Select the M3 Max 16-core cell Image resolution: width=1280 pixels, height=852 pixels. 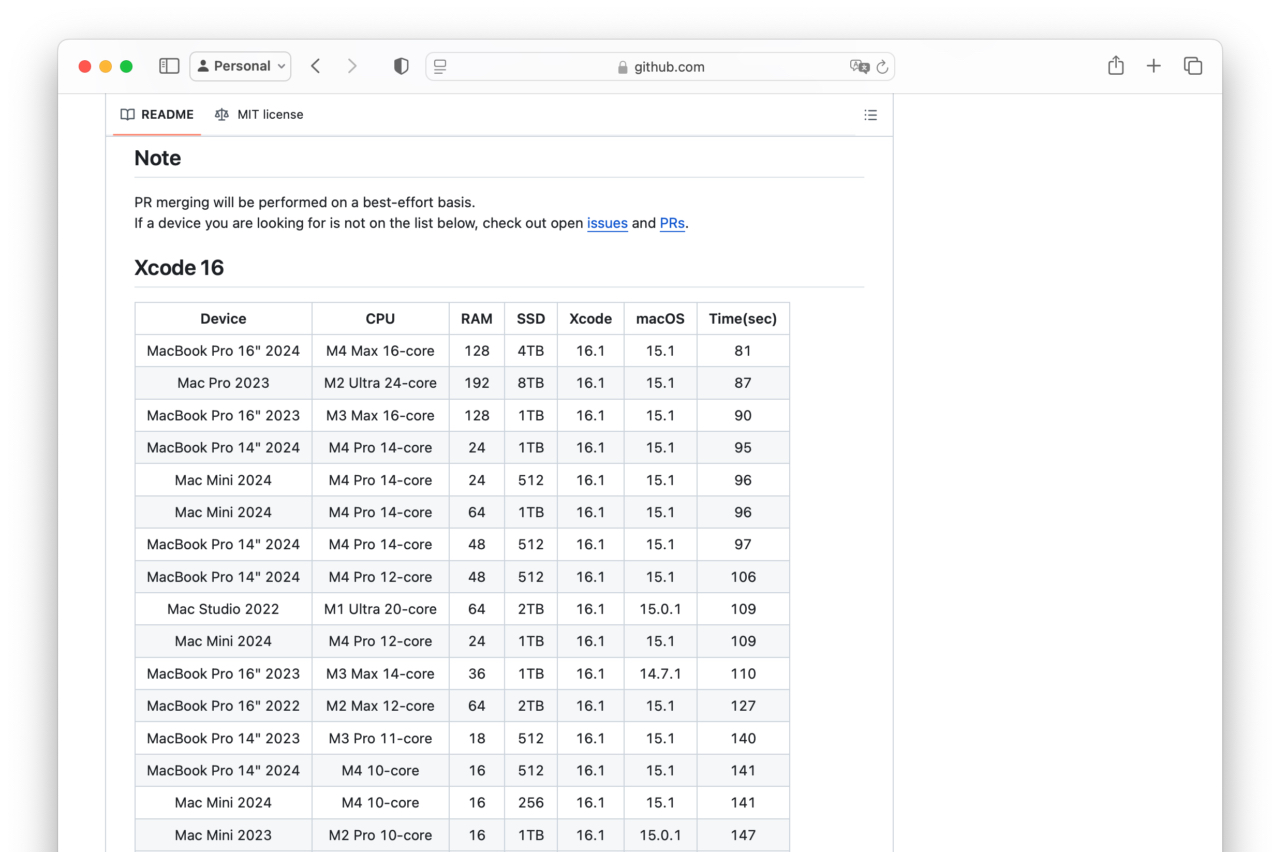[380, 415]
